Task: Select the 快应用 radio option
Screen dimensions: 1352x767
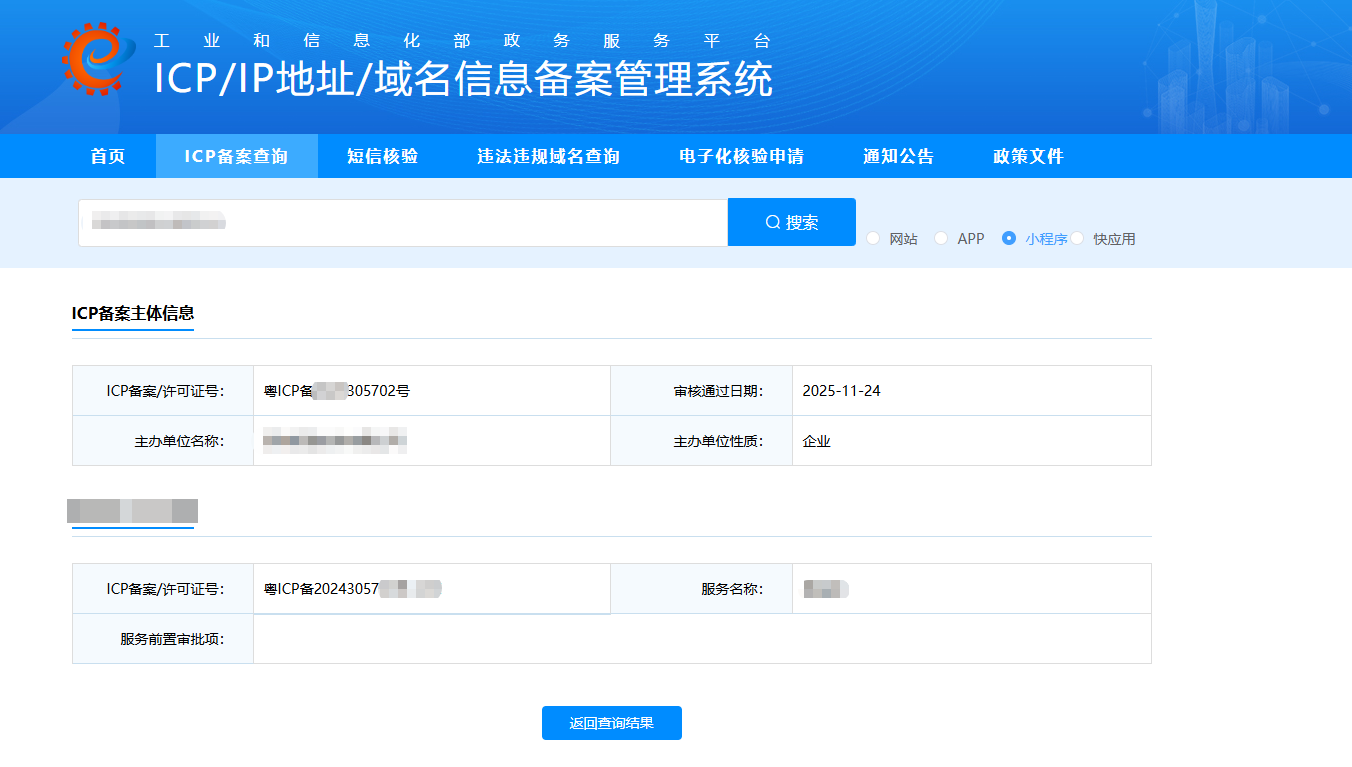Action: [x=1078, y=238]
